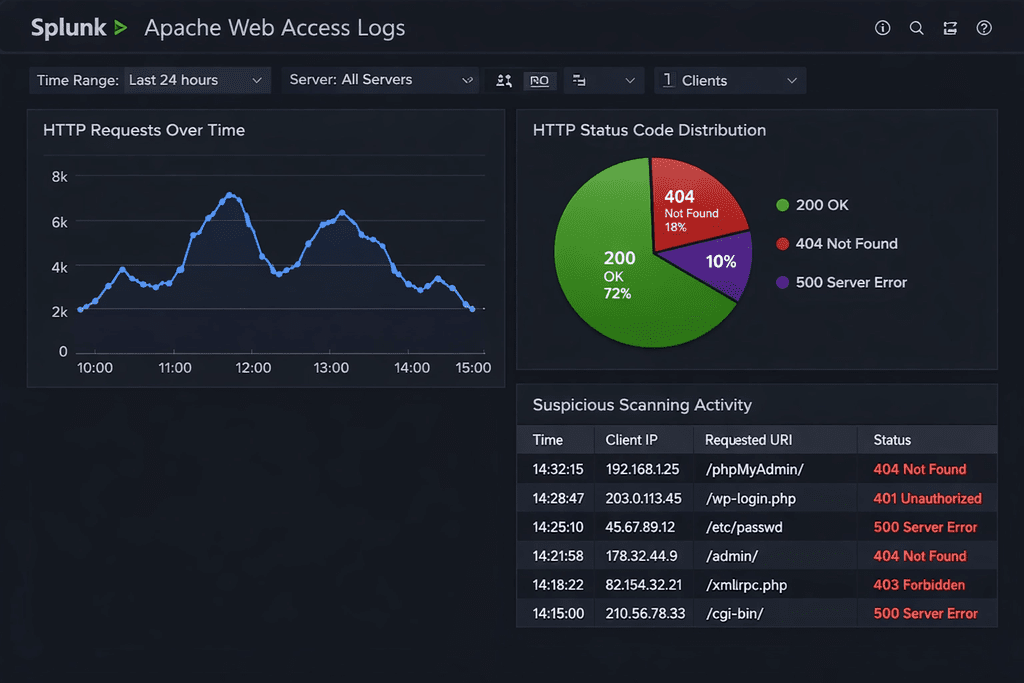Click the users icon in filter bar

pos(504,81)
